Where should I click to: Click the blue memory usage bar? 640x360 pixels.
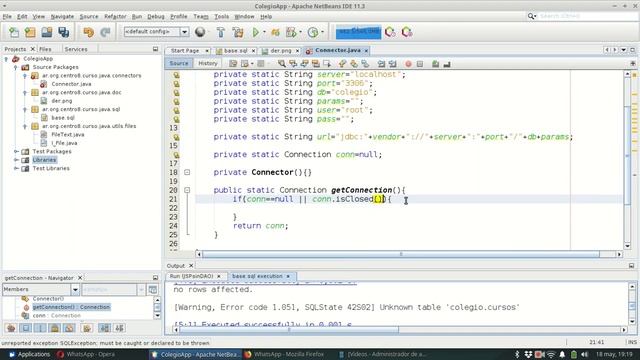pyautogui.click(x=358, y=32)
